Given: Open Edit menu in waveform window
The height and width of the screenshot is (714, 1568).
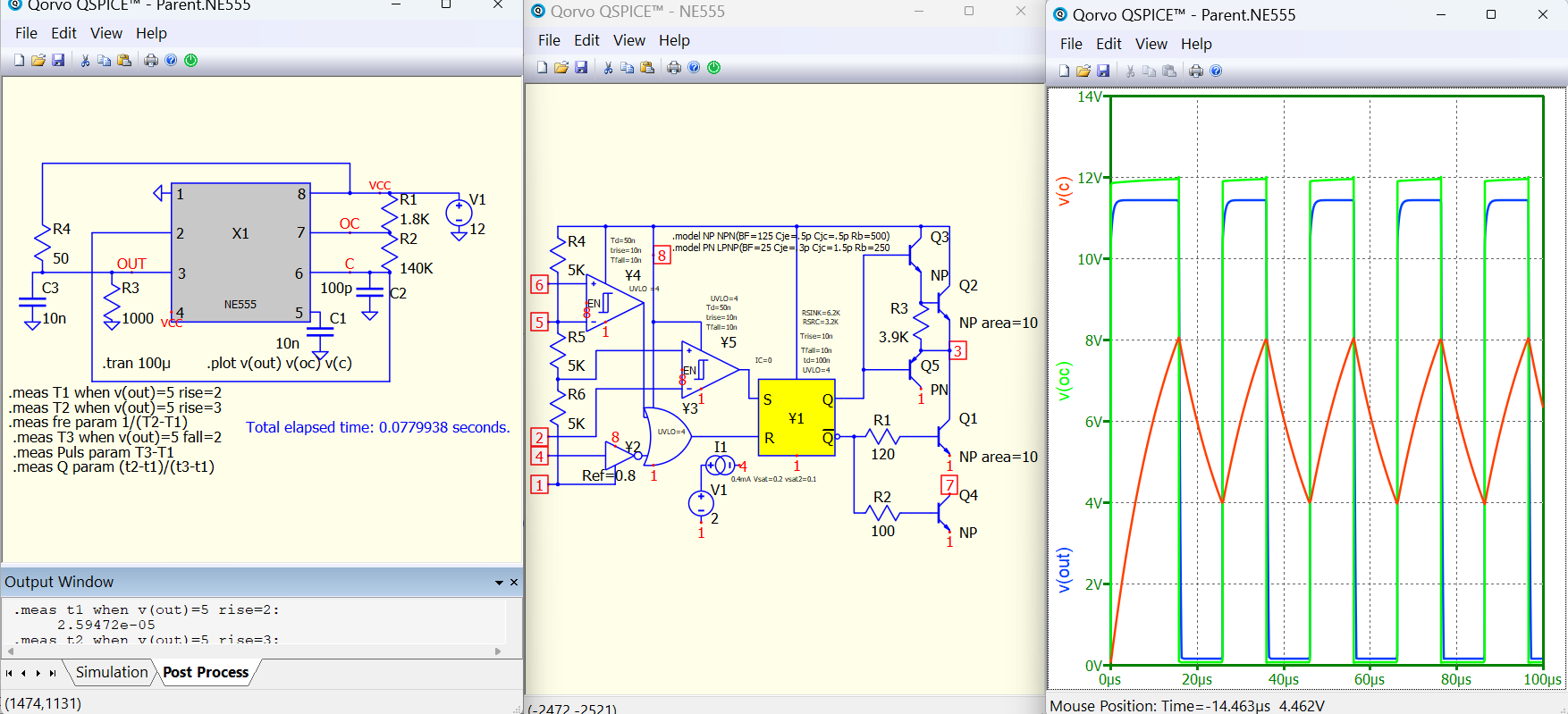Looking at the screenshot, I should 1109,44.
